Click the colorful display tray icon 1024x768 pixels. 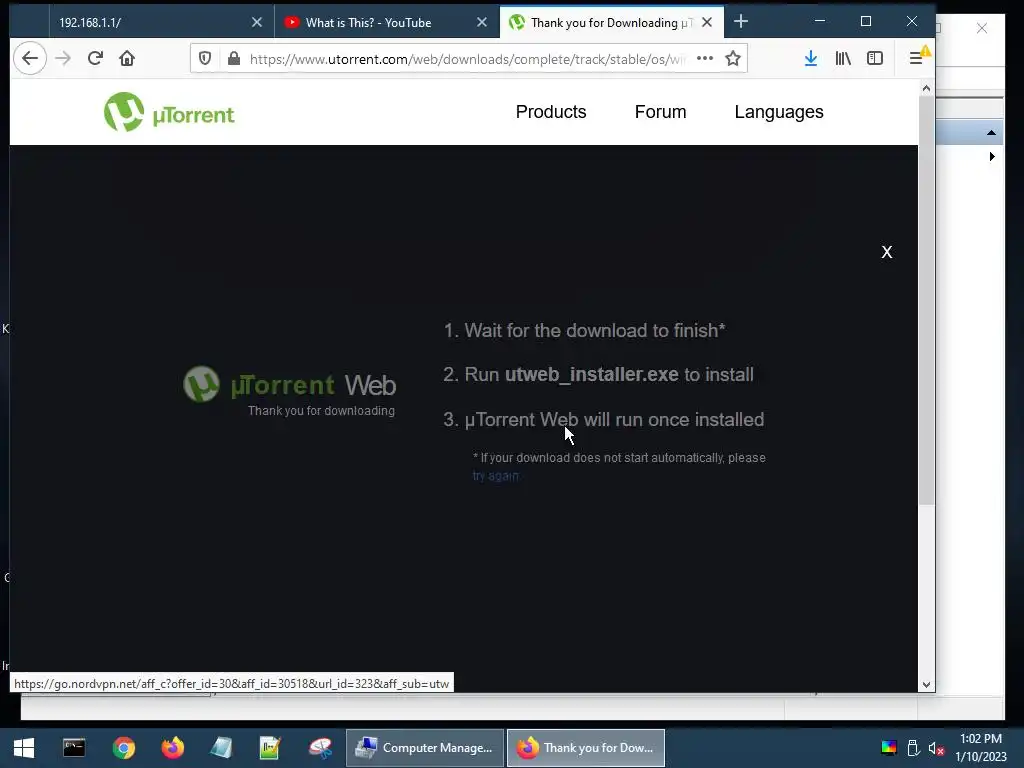pos(889,748)
